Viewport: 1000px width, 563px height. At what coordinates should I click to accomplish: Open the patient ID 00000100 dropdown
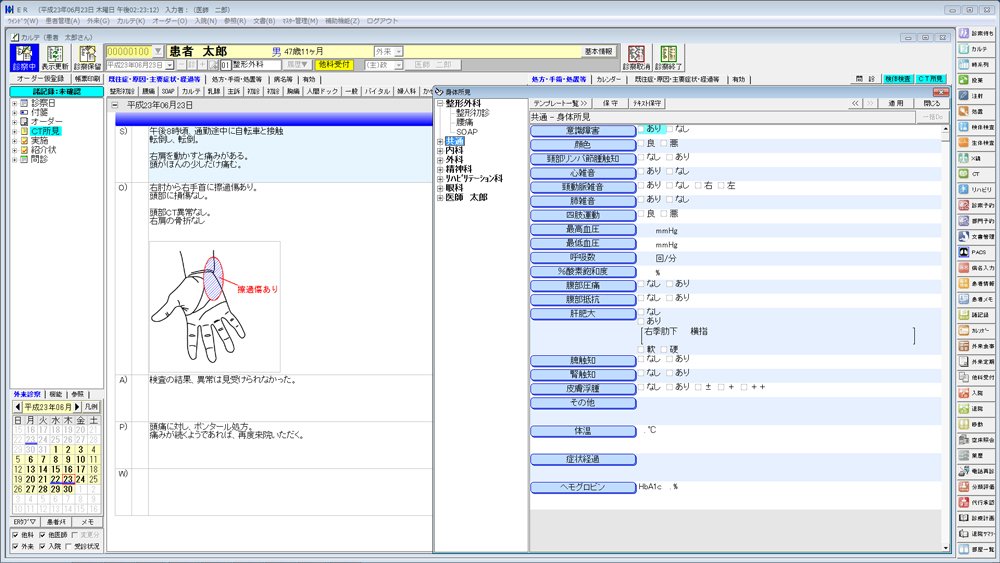[158, 52]
